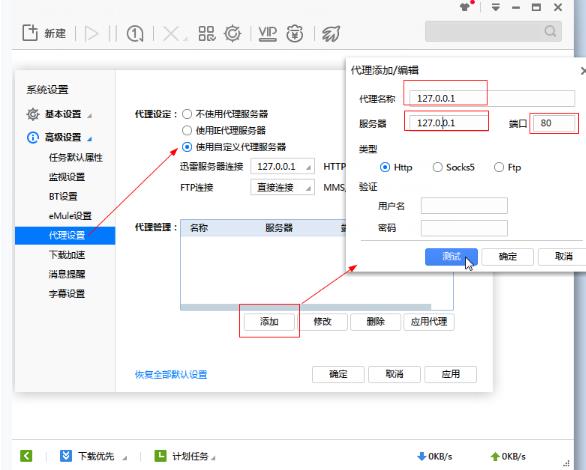Click the rocket accelerate icon
Viewport: 586px width, 470px height.
click(331, 34)
